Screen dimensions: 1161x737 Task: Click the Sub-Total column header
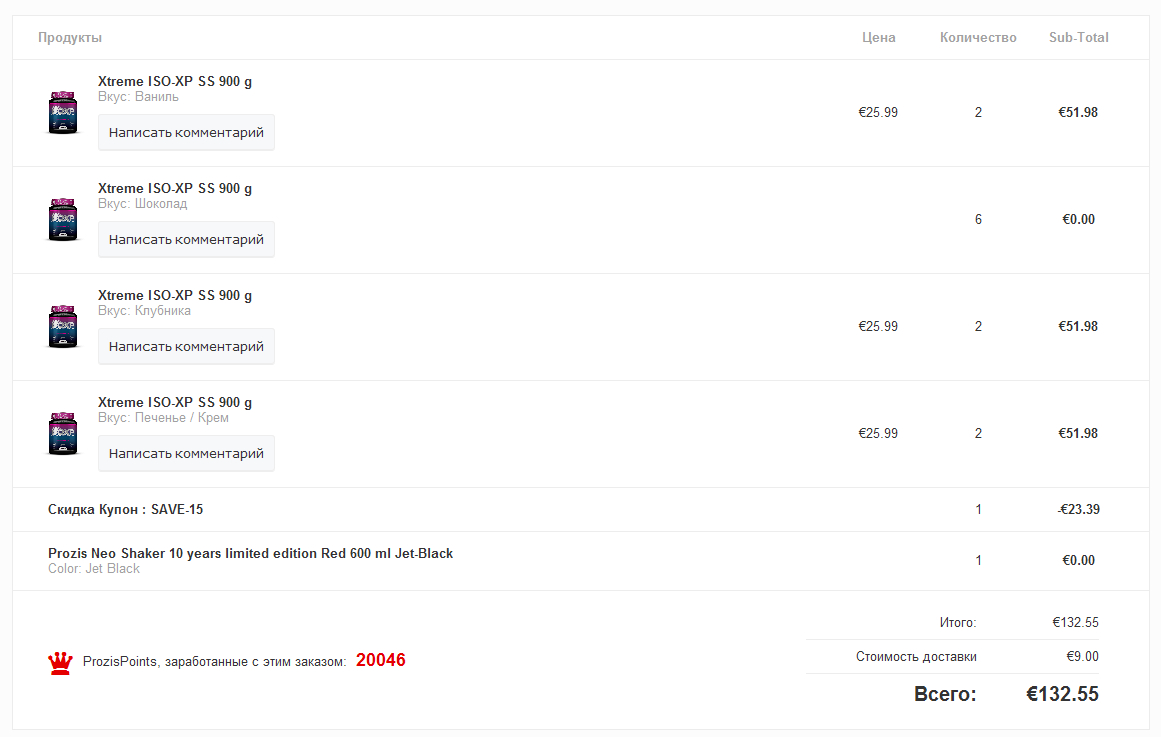coord(1078,38)
